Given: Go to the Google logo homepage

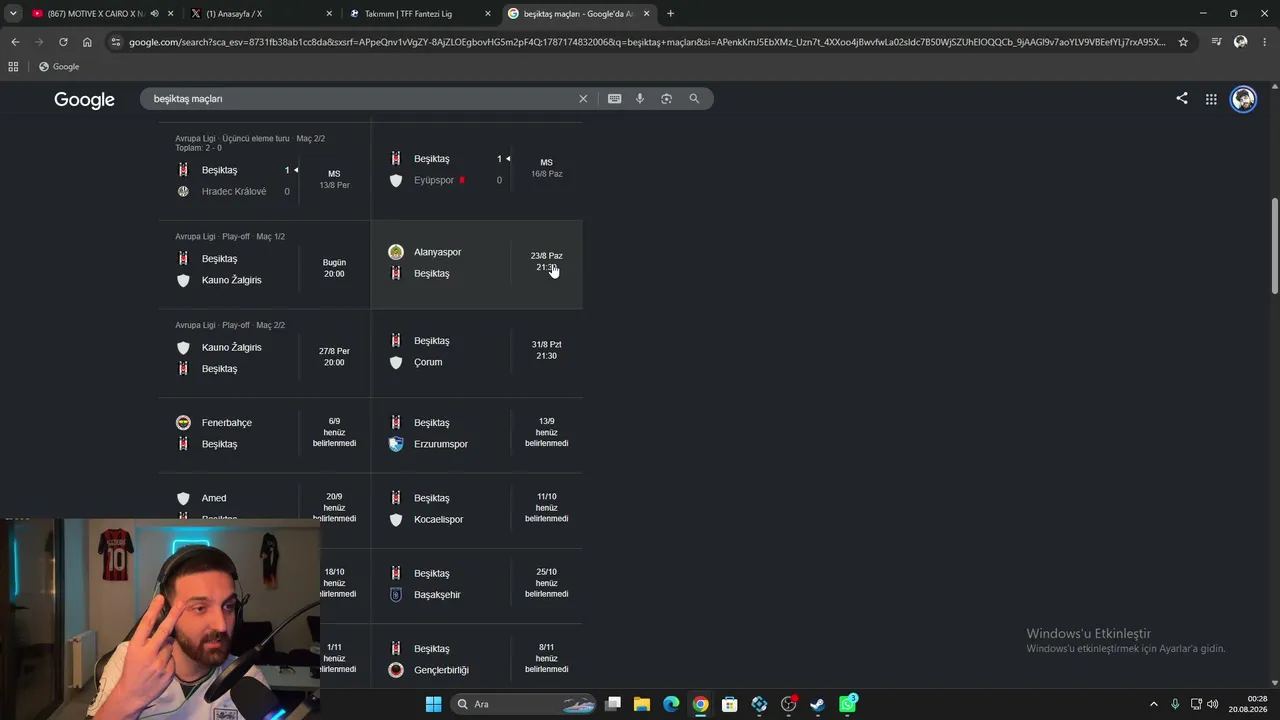Looking at the screenshot, I should 84,100.
